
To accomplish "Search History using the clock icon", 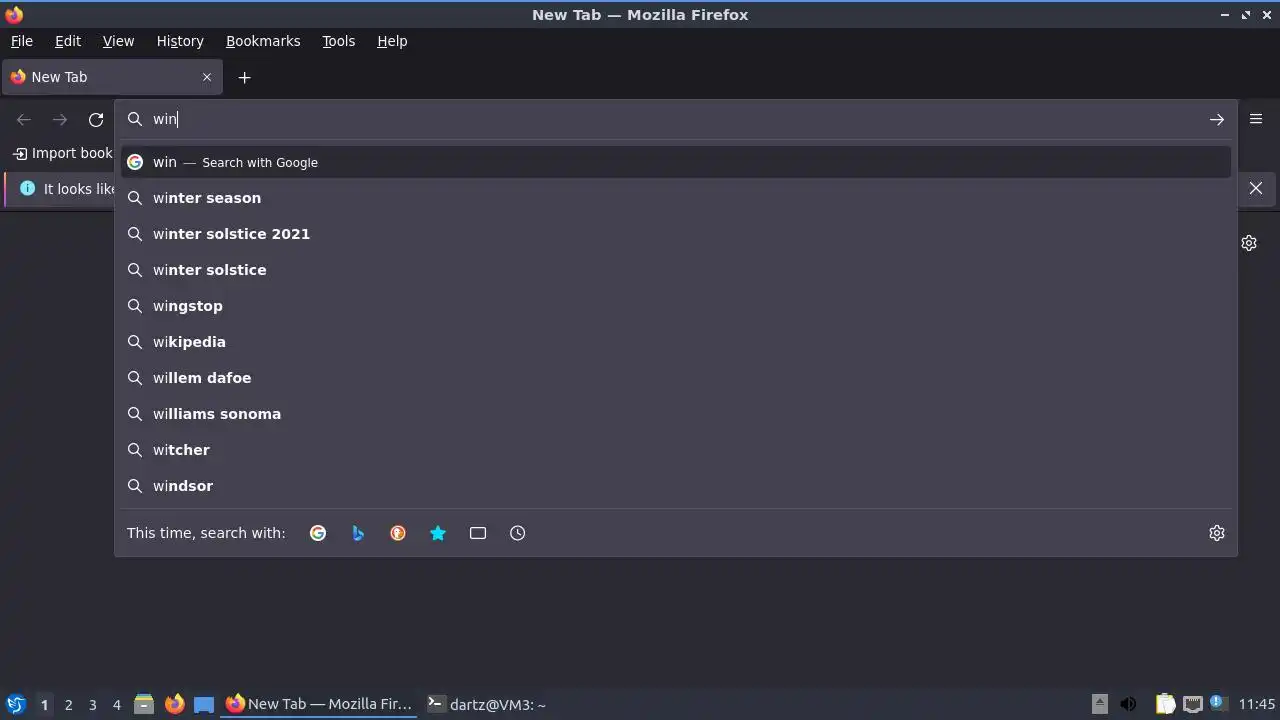I will [x=518, y=533].
